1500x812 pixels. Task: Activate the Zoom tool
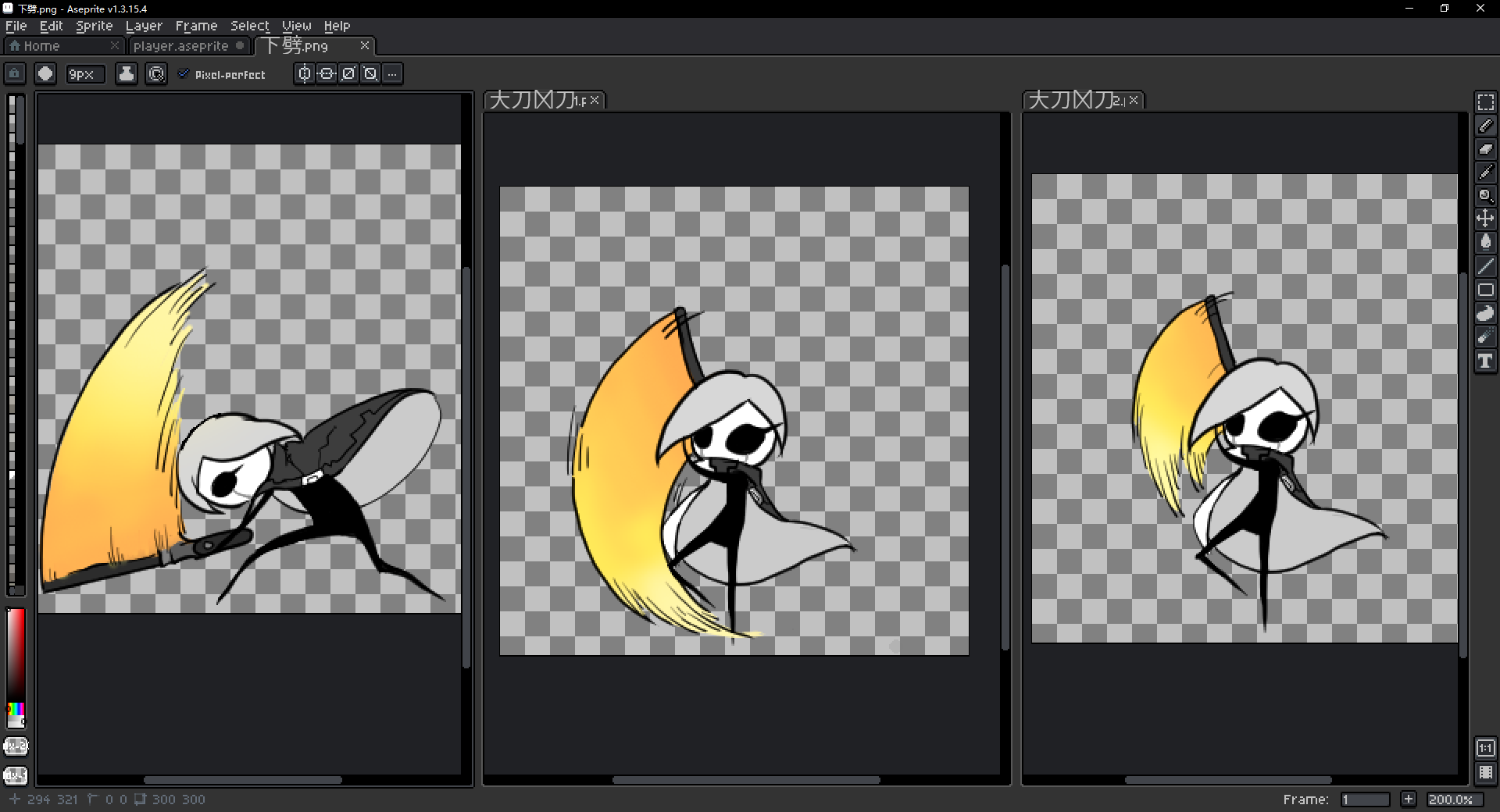click(x=1485, y=196)
